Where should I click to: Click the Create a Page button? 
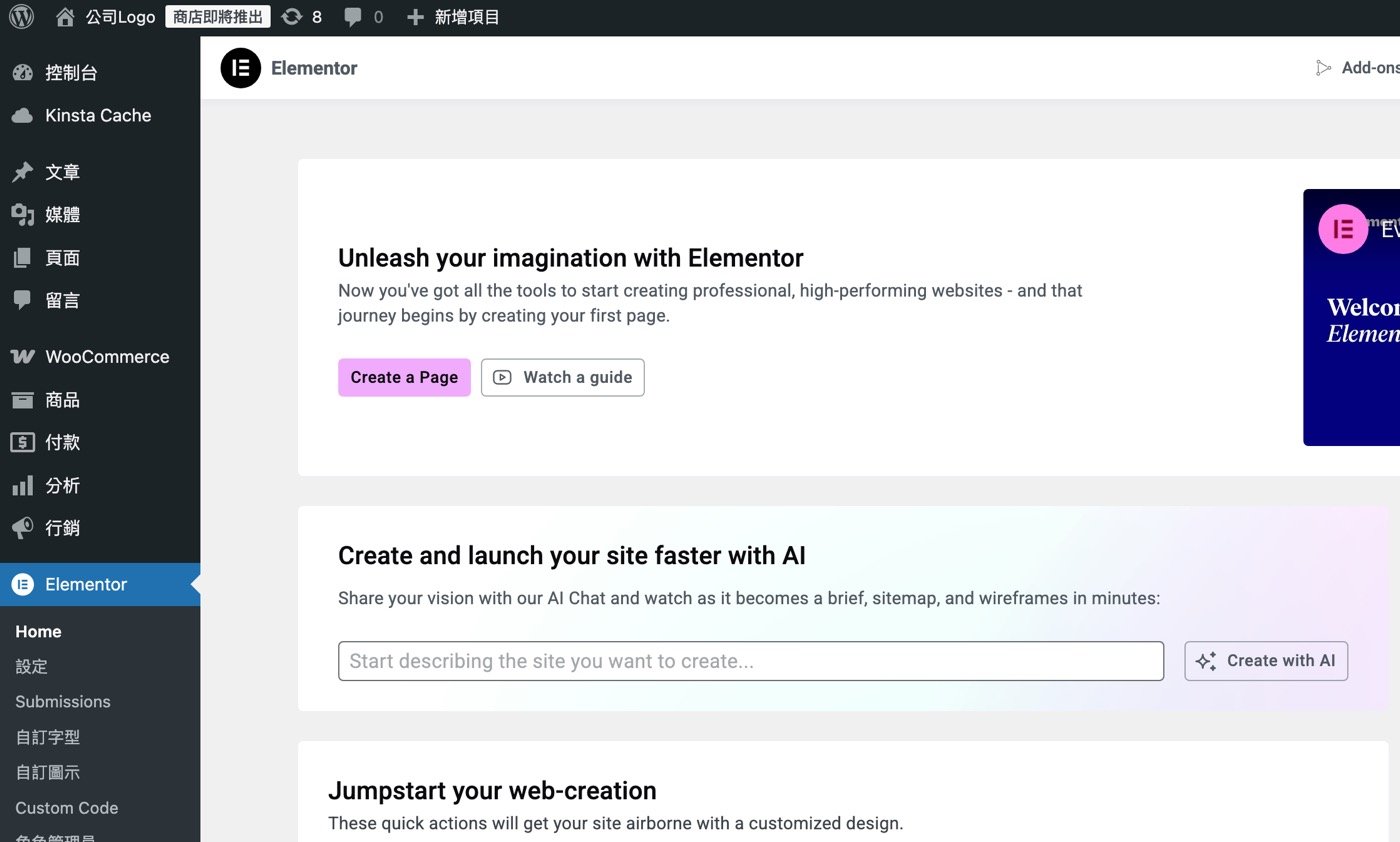coord(404,378)
